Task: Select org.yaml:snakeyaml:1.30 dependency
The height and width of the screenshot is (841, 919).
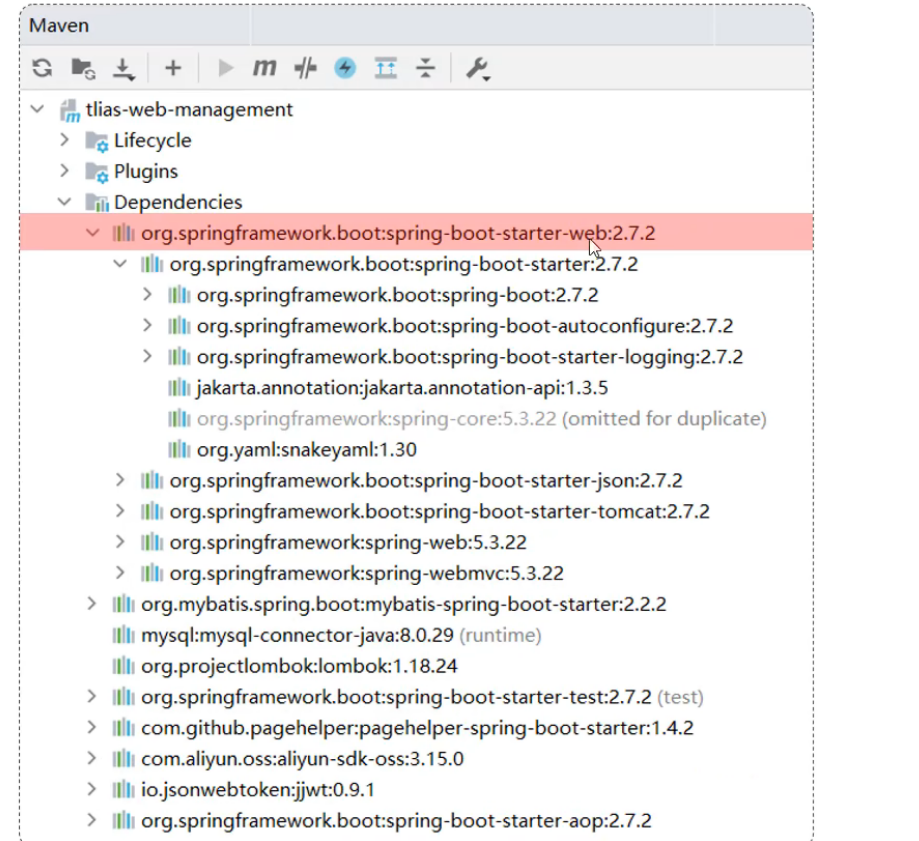Action: 307,450
